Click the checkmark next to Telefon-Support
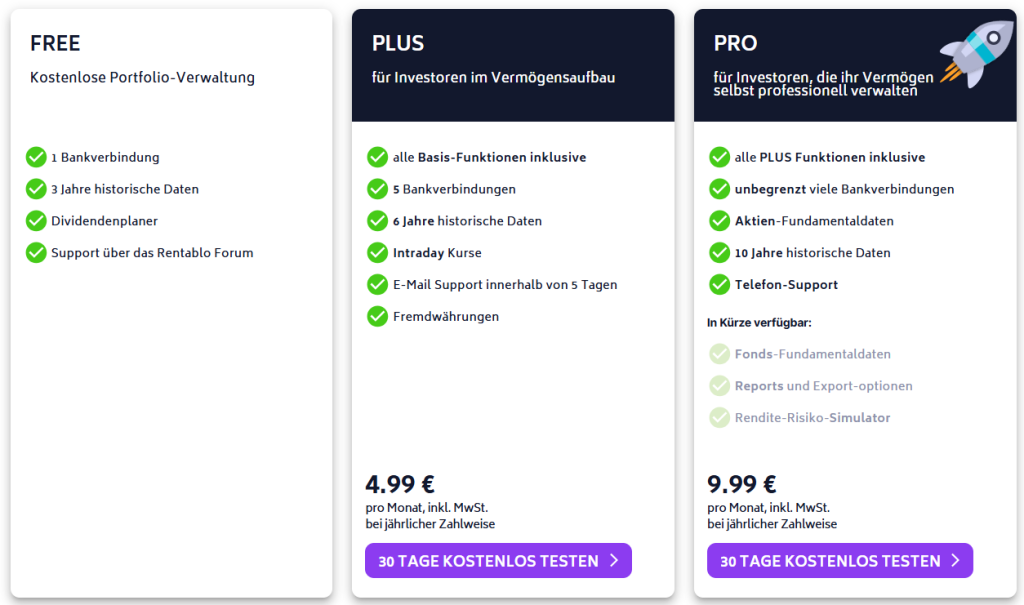 pyautogui.click(x=719, y=285)
